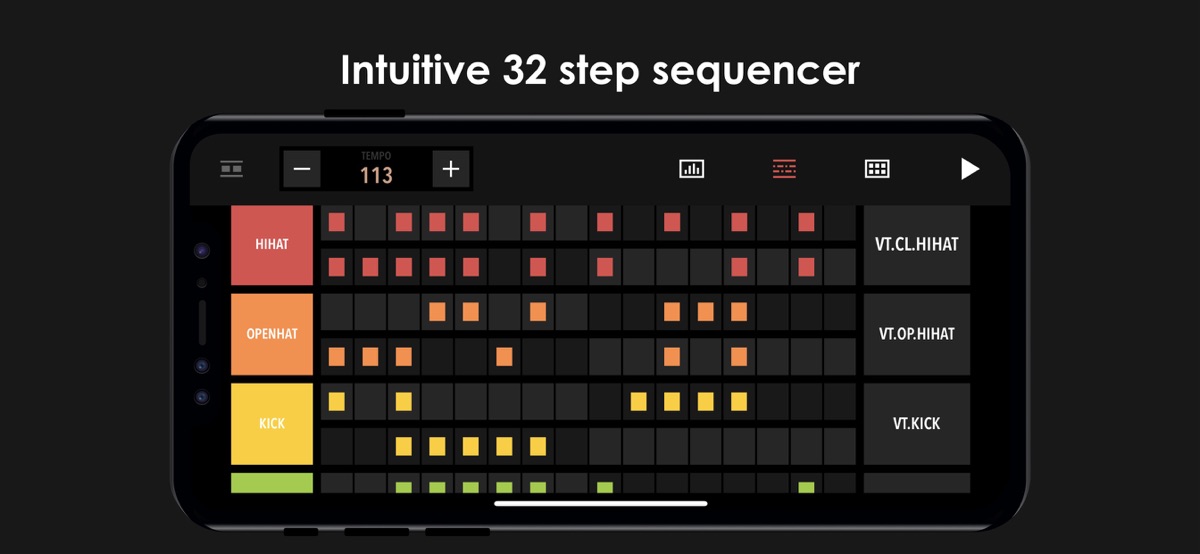The height and width of the screenshot is (554, 1200).
Task: Select the orange OPENHAT track pad
Action: tap(272, 334)
